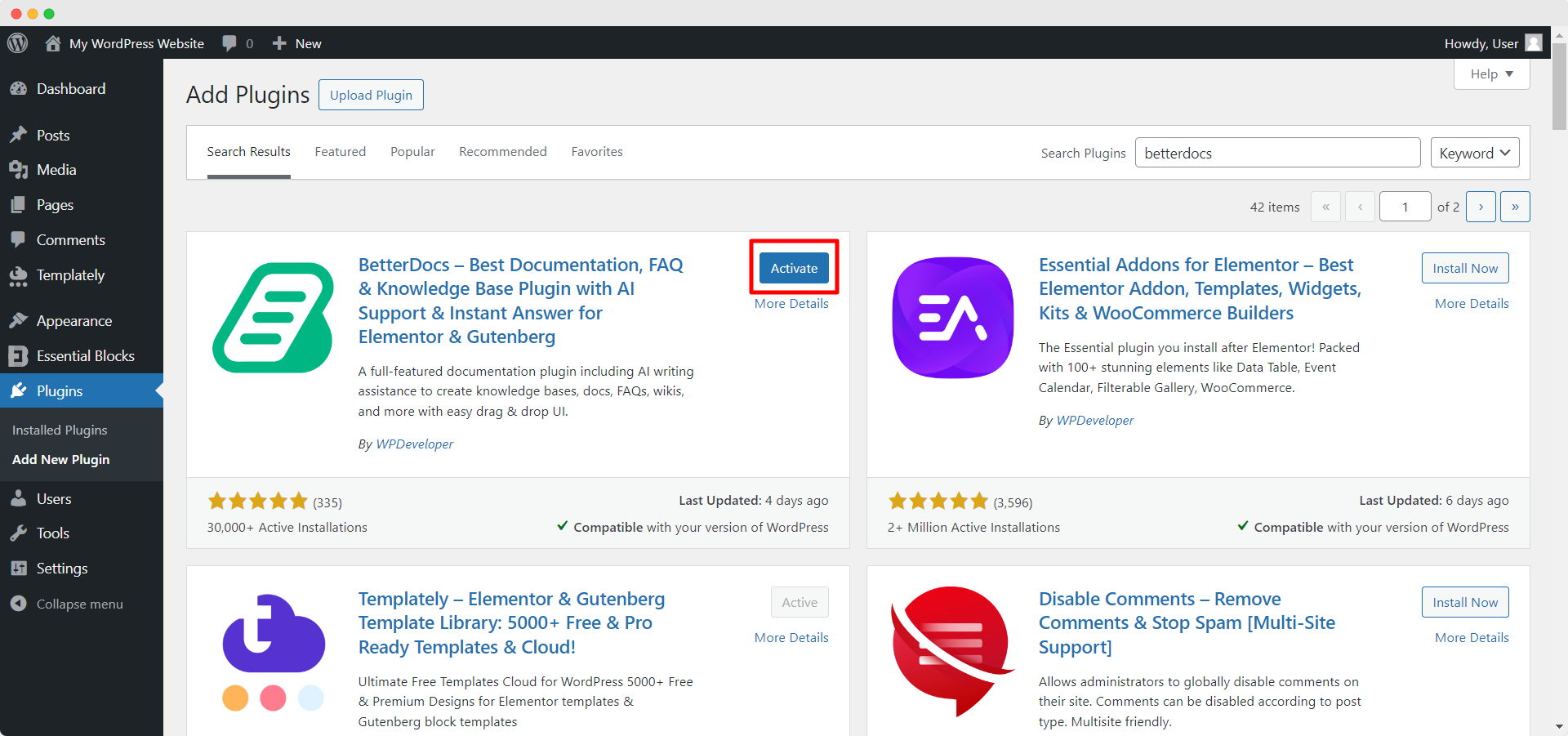
Task: Open Users via the people icon
Action: 19,498
